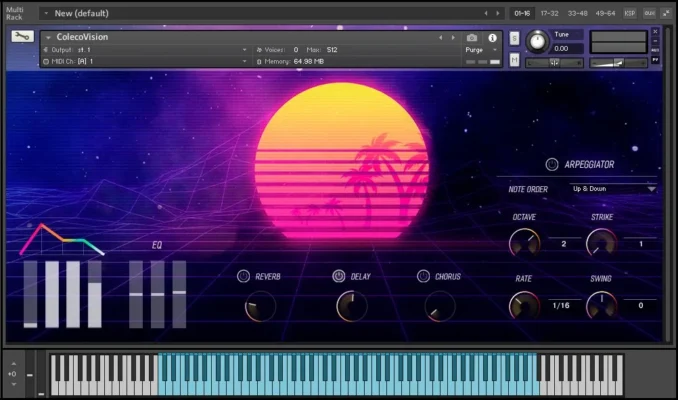Select the previous instrument arrow in the ColecoVision header

point(441,38)
